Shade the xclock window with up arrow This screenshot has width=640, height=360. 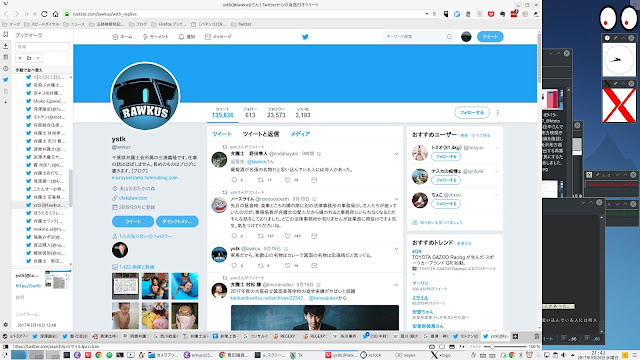pos(623,38)
